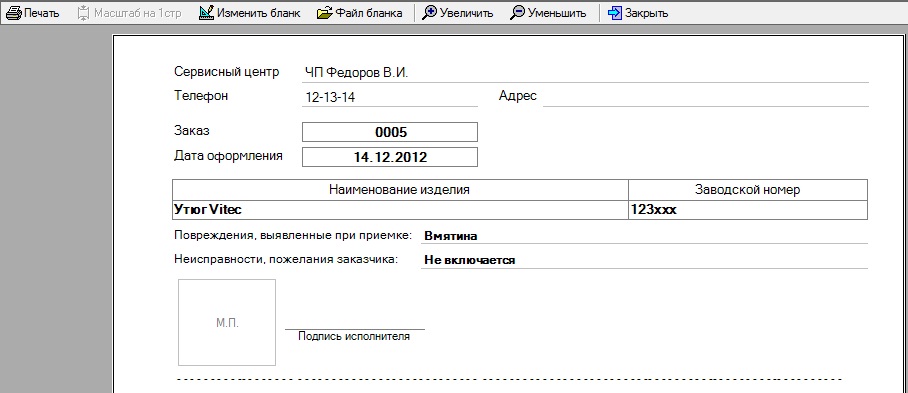Click the Файл бланка label

369,13
